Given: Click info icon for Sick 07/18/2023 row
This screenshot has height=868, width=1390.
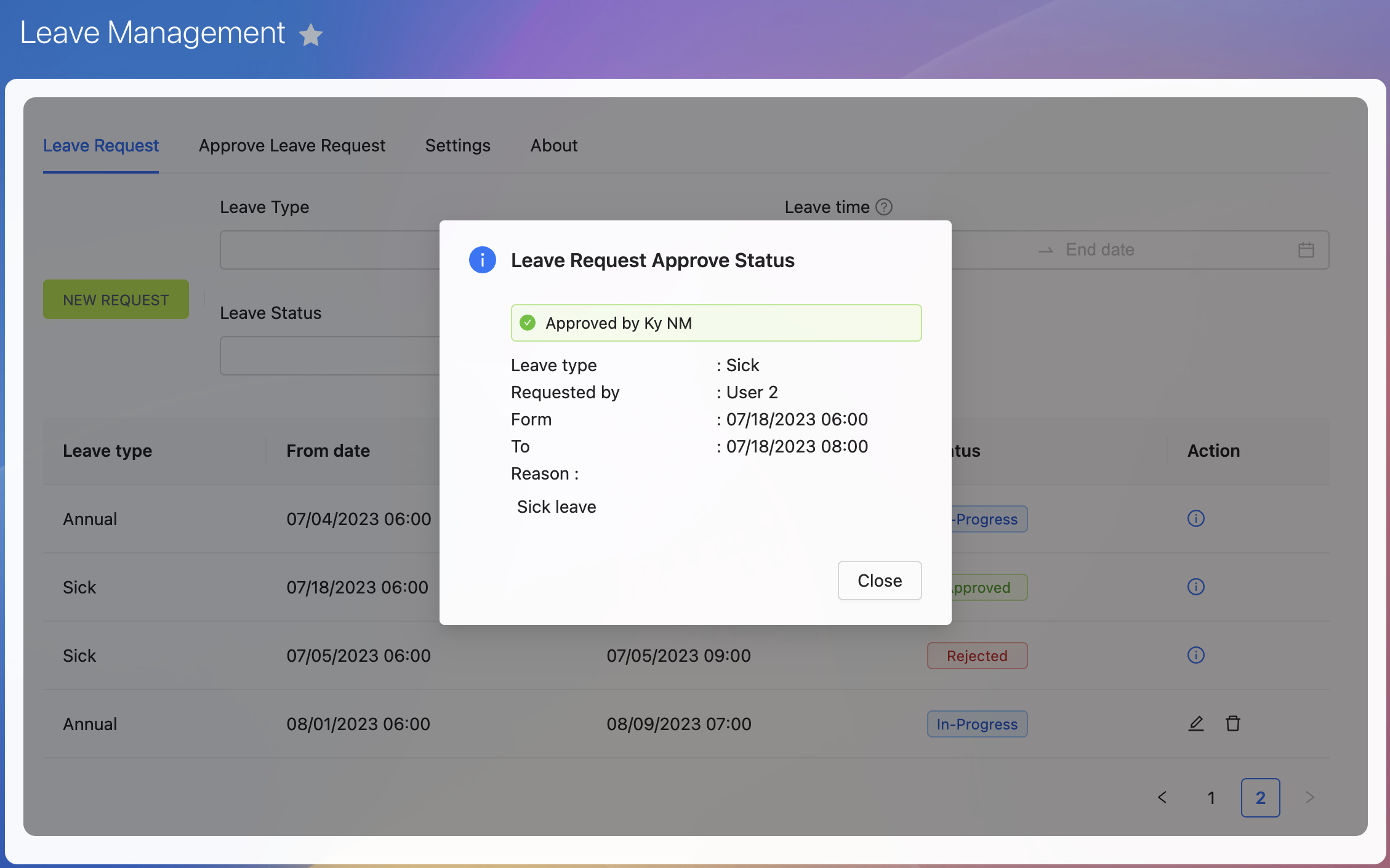Looking at the screenshot, I should [x=1195, y=587].
